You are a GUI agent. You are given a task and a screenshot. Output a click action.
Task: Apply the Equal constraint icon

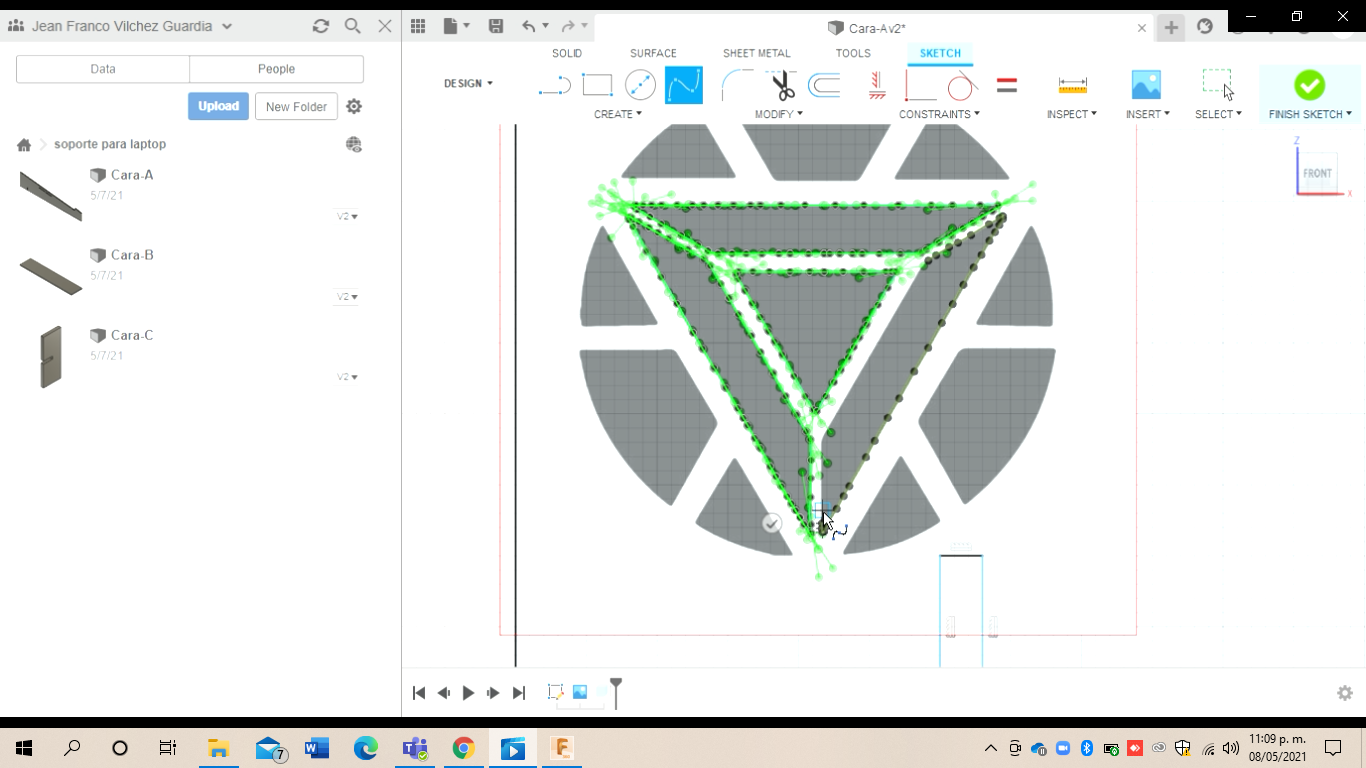[1007, 86]
